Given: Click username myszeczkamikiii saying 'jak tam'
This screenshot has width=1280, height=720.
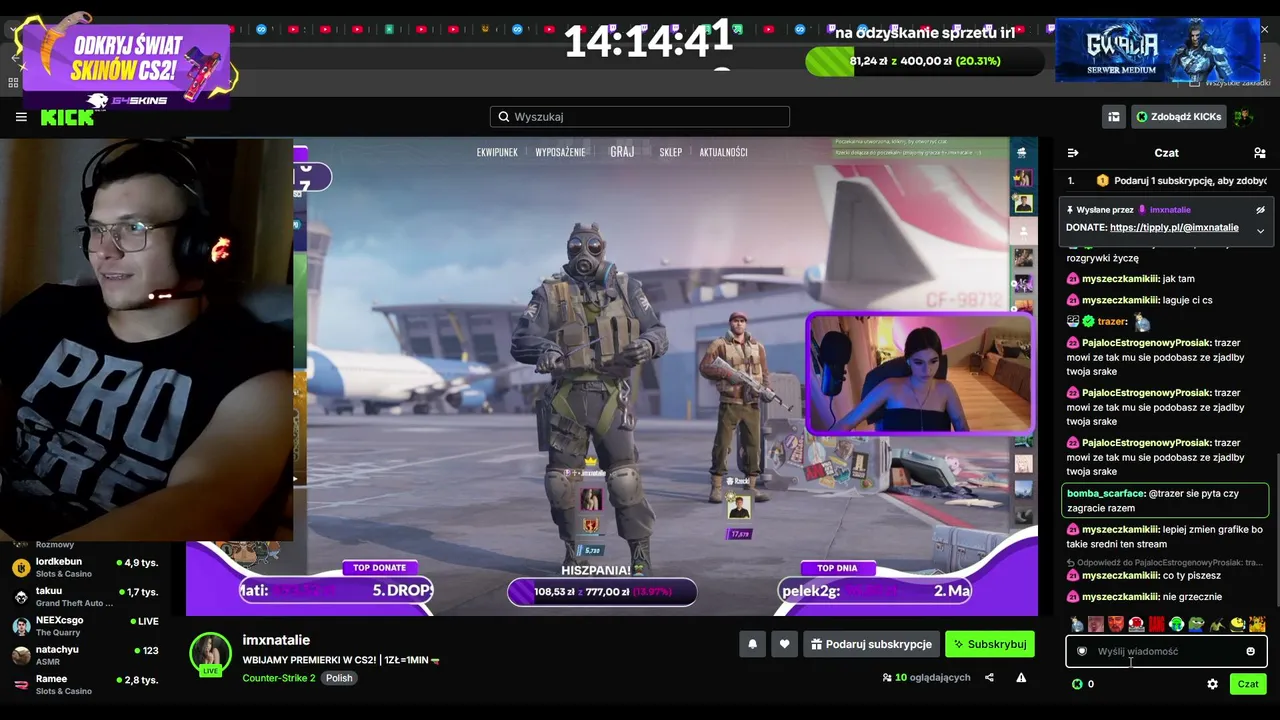Looking at the screenshot, I should (1120, 279).
